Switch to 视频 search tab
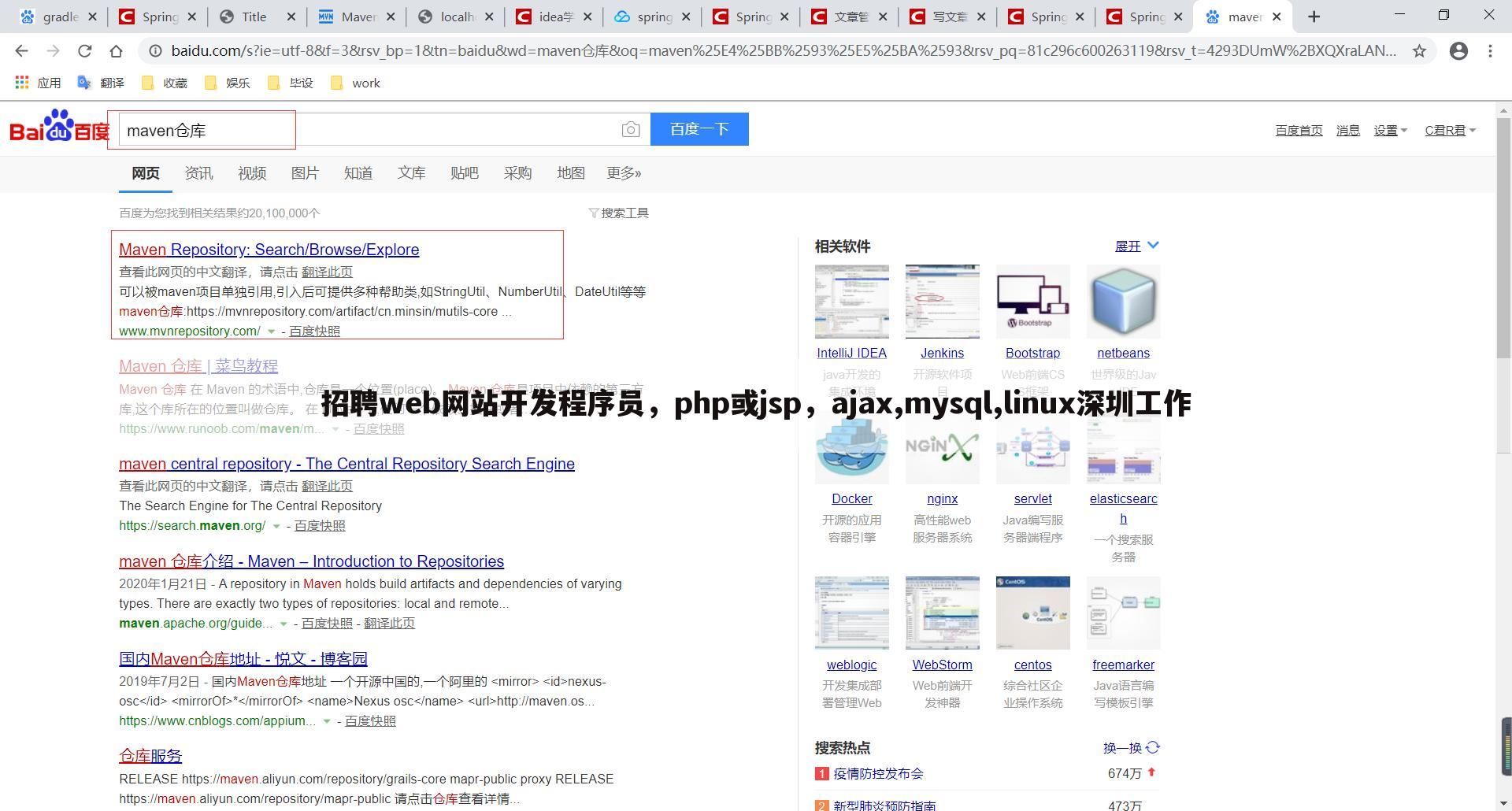Image resolution: width=1512 pixels, height=811 pixels. (252, 173)
